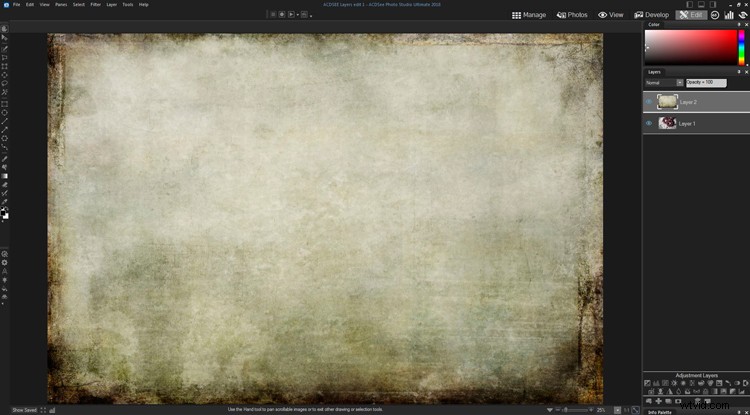Open the 365 icon in mode bar
The image size is (750, 415).
715,15
